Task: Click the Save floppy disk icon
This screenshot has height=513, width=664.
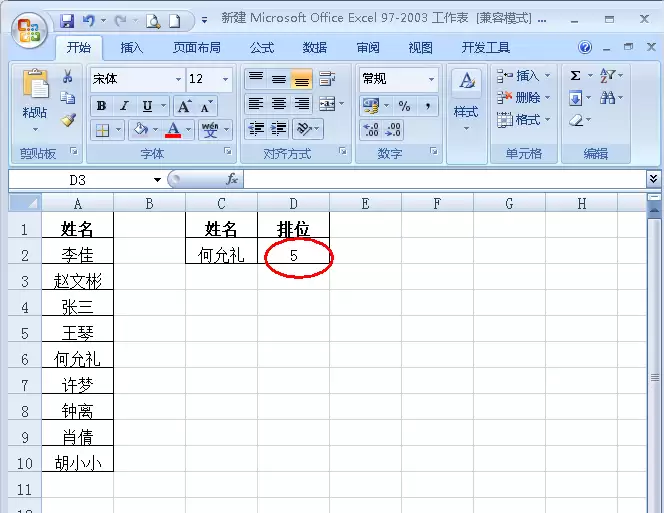Action: tap(67, 21)
